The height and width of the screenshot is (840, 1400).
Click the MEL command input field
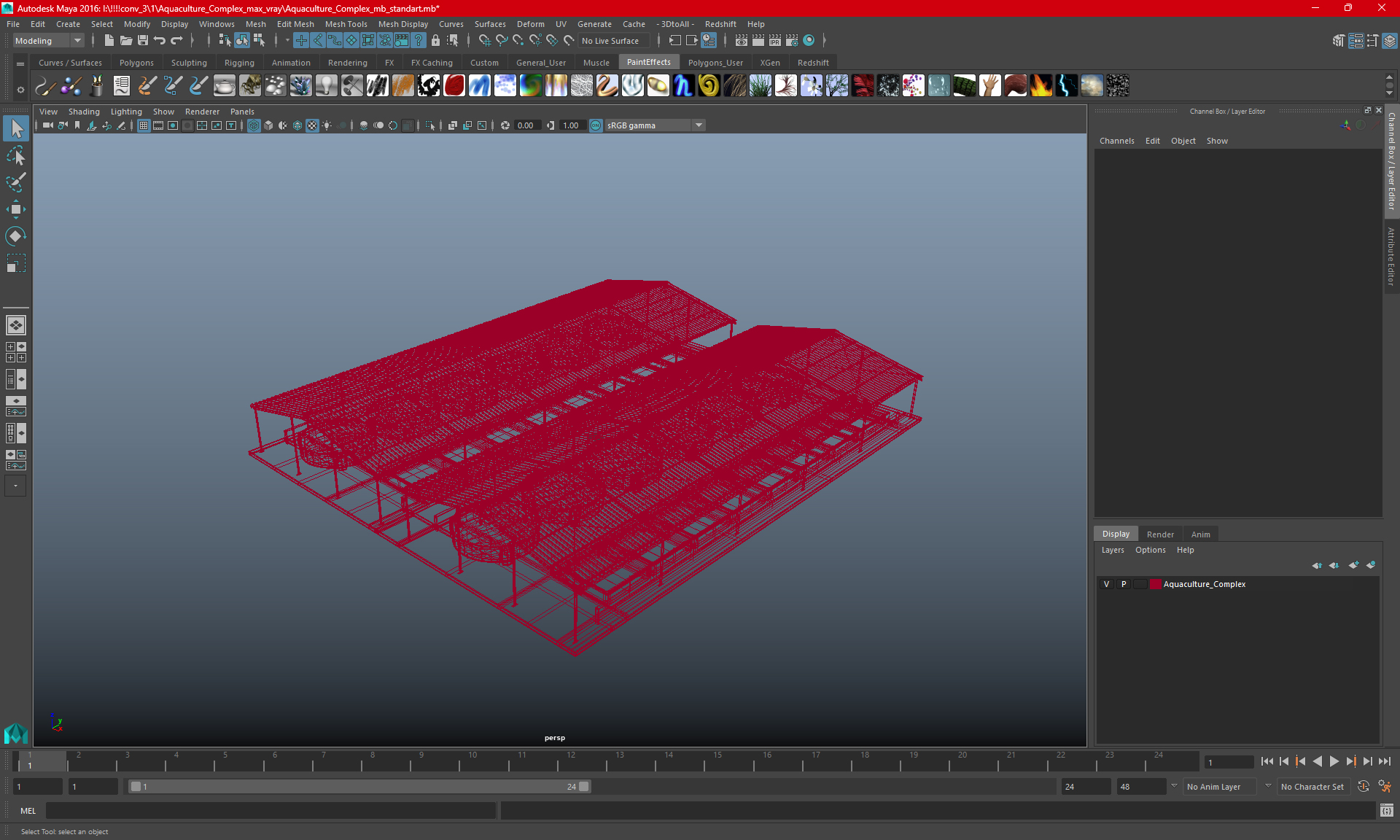pyautogui.click(x=270, y=811)
